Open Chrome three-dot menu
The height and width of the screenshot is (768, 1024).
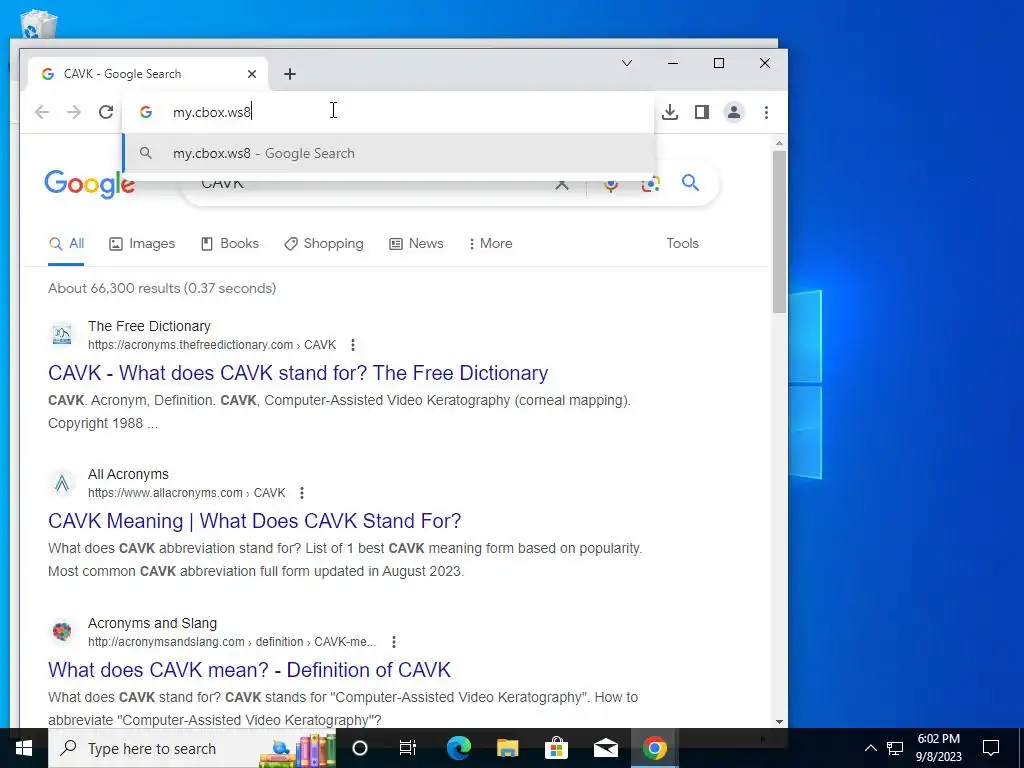pyautogui.click(x=766, y=112)
